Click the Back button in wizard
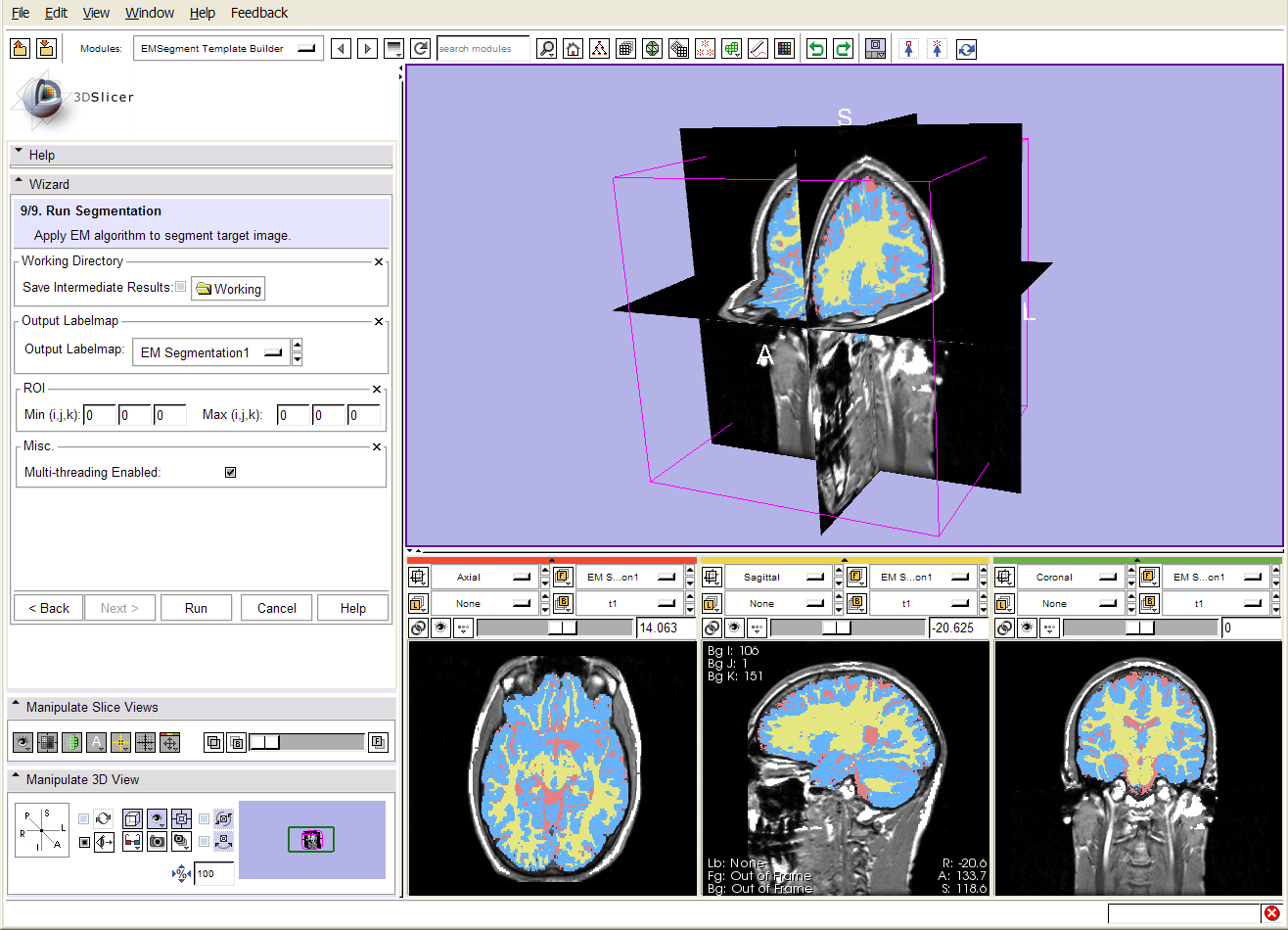This screenshot has height=930, width=1288. click(x=49, y=608)
